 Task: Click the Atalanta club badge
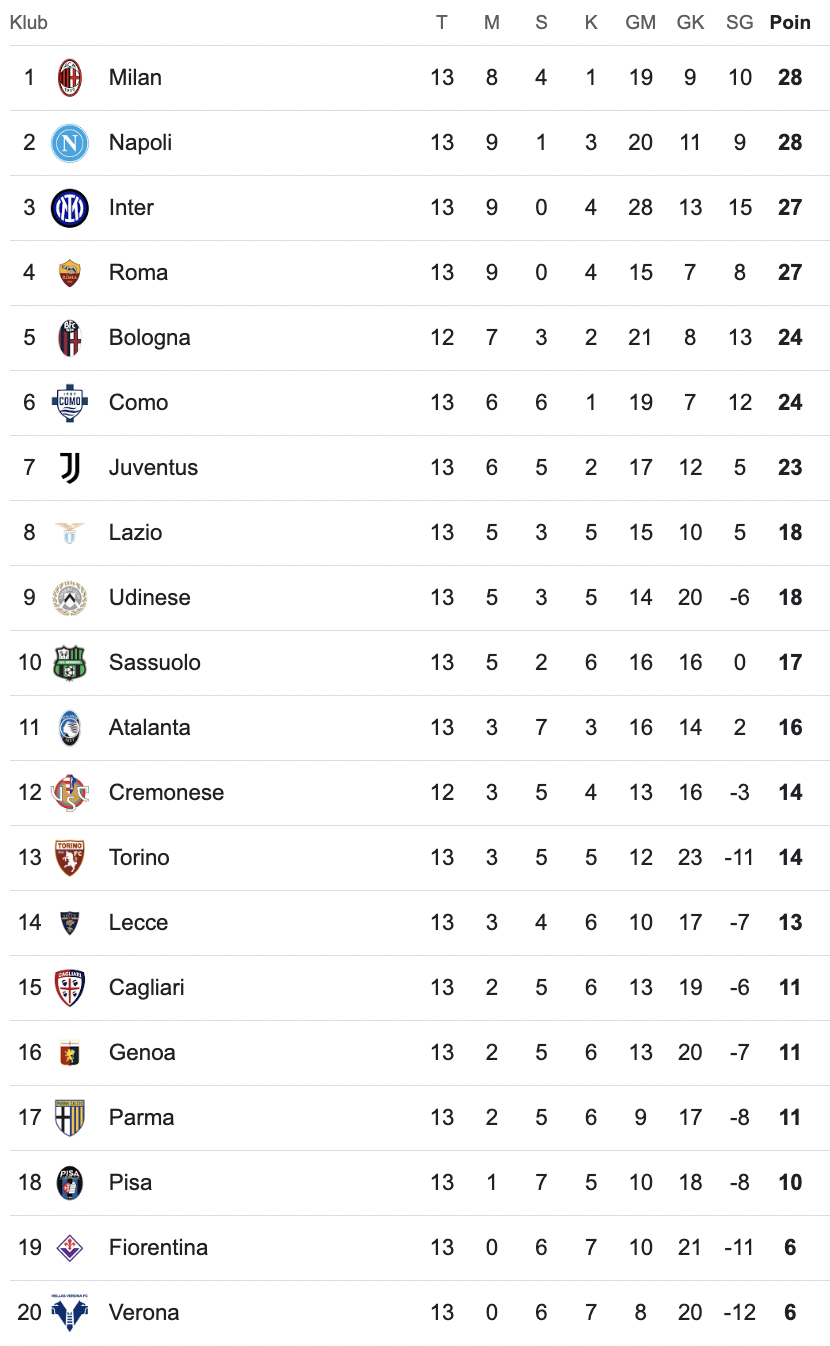[x=70, y=728]
